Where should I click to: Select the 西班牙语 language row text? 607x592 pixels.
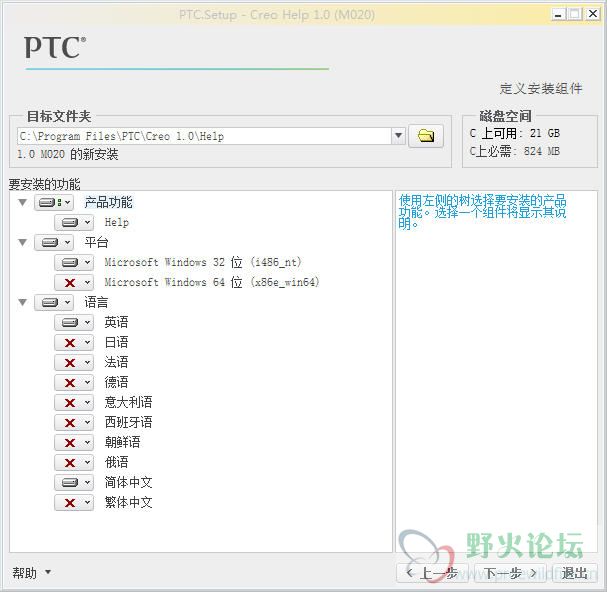(128, 422)
